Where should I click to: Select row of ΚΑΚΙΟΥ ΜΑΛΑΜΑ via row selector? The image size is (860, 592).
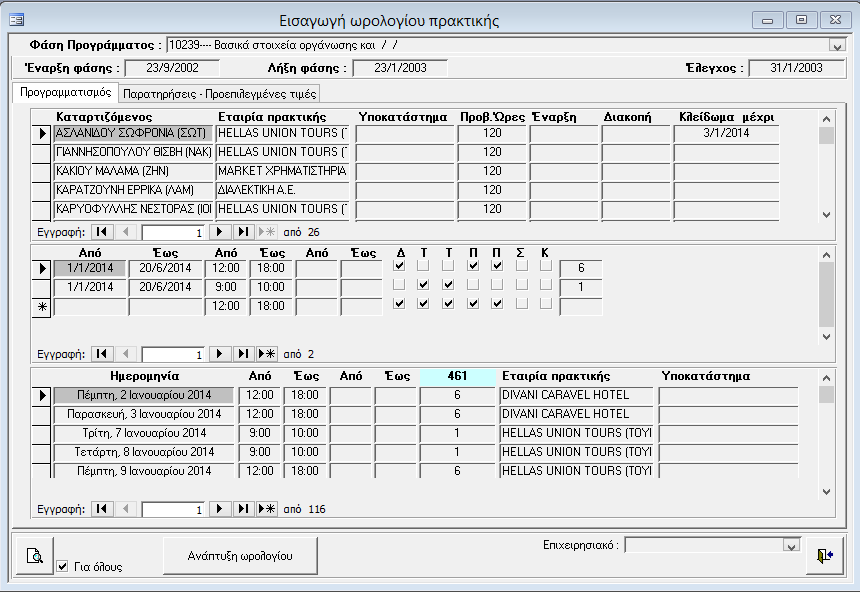[x=42, y=172]
